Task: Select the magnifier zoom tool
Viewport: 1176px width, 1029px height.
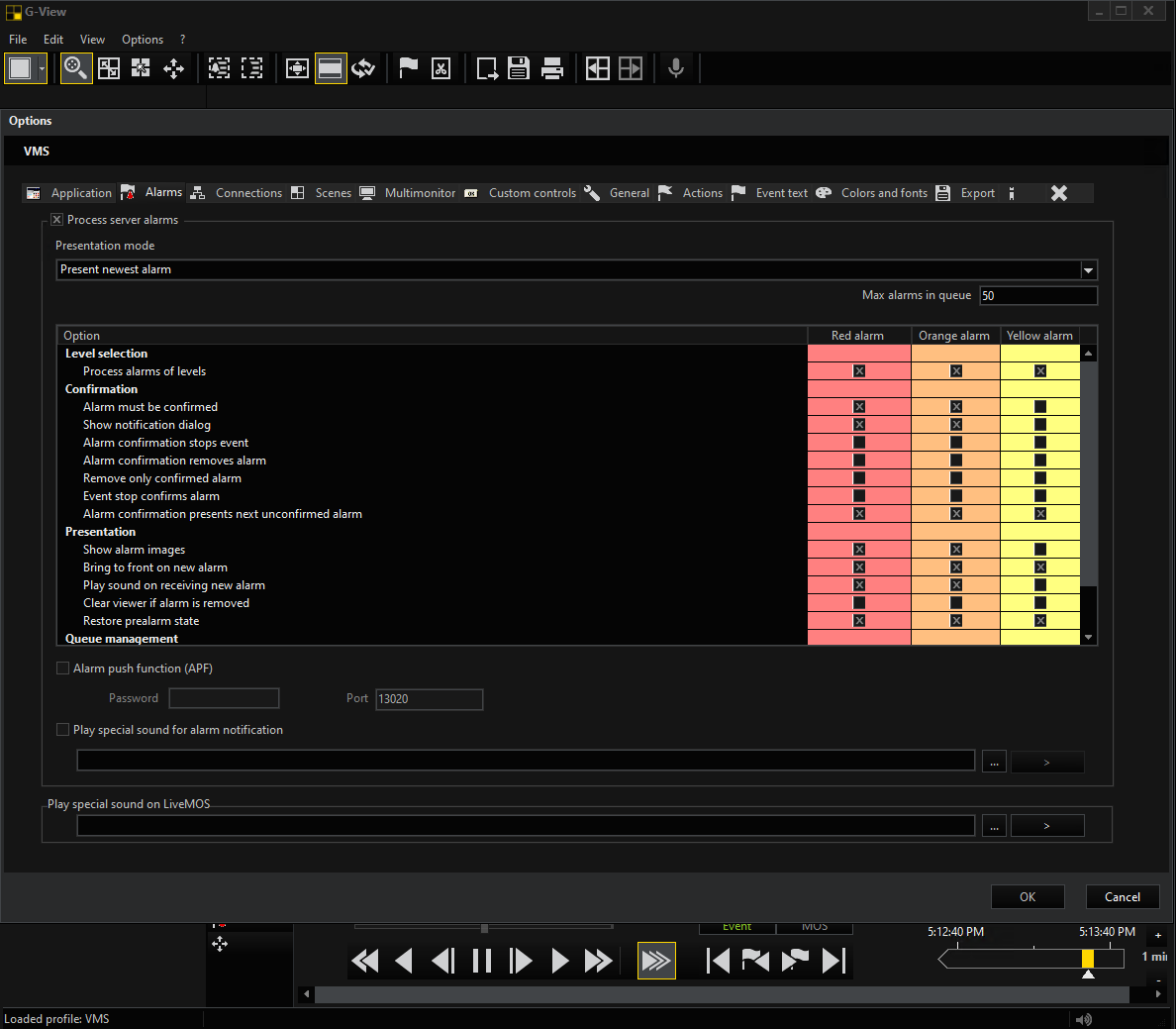Action: (x=76, y=68)
